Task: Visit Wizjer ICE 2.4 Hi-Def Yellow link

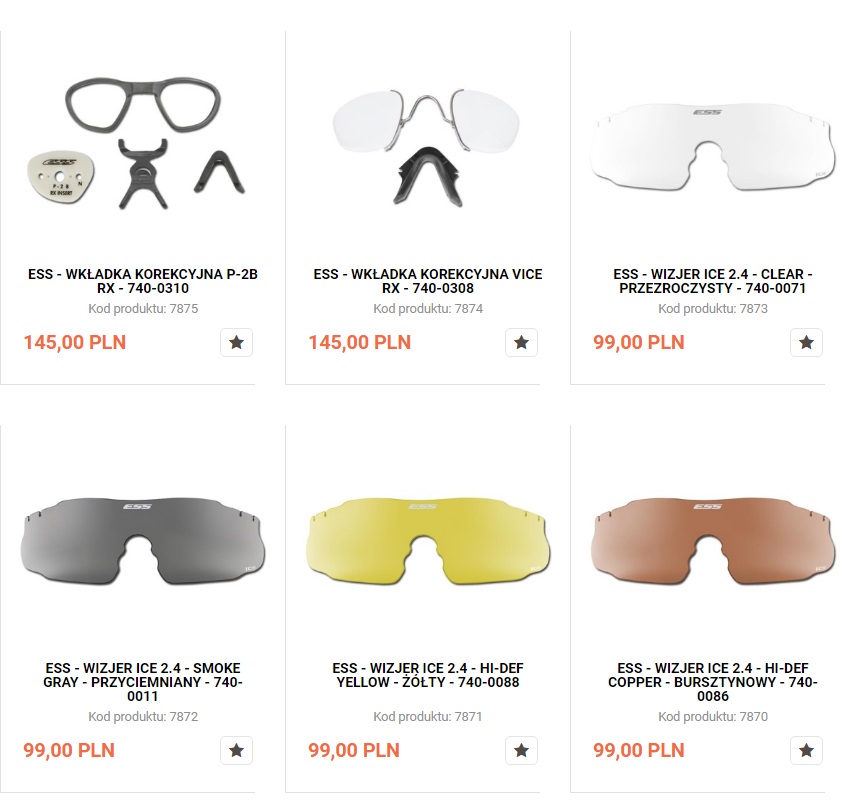Action: point(427,675)
